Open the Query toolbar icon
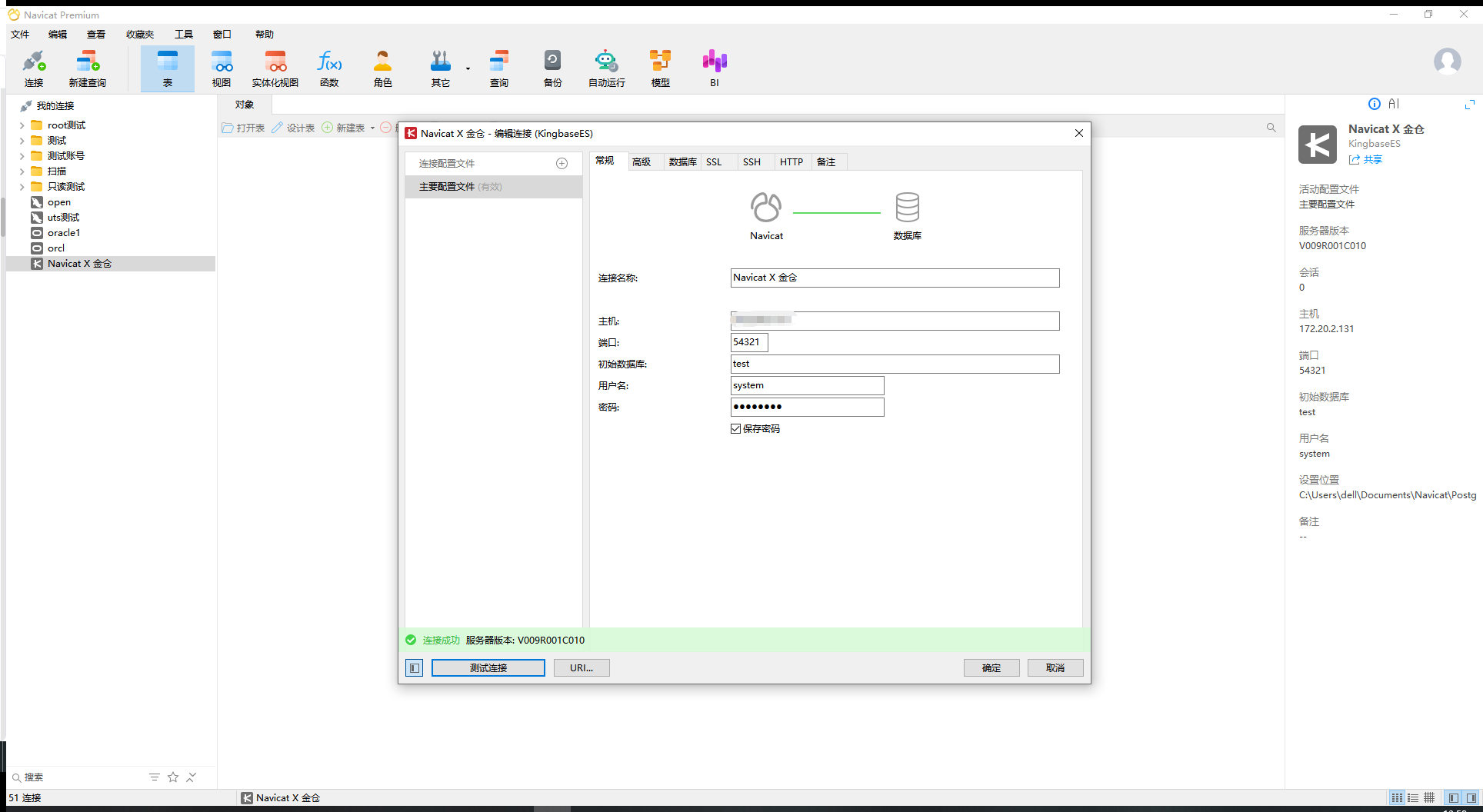The height and width of the screenshot is (812, 1483). point(499,68)
